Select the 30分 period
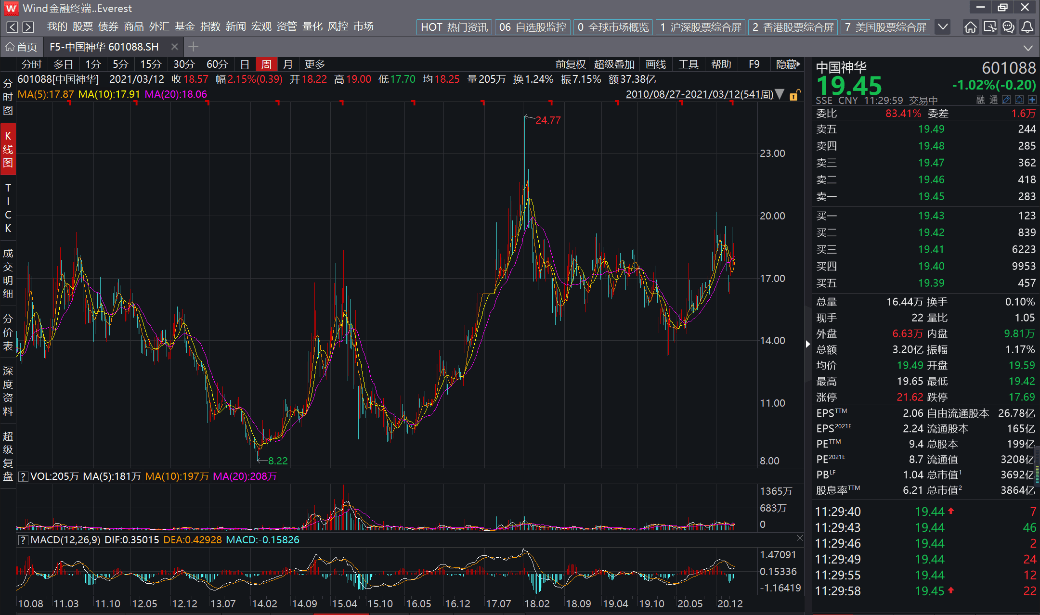The height and width of the screenshot is (615, 1040). [x=184, y=64]
